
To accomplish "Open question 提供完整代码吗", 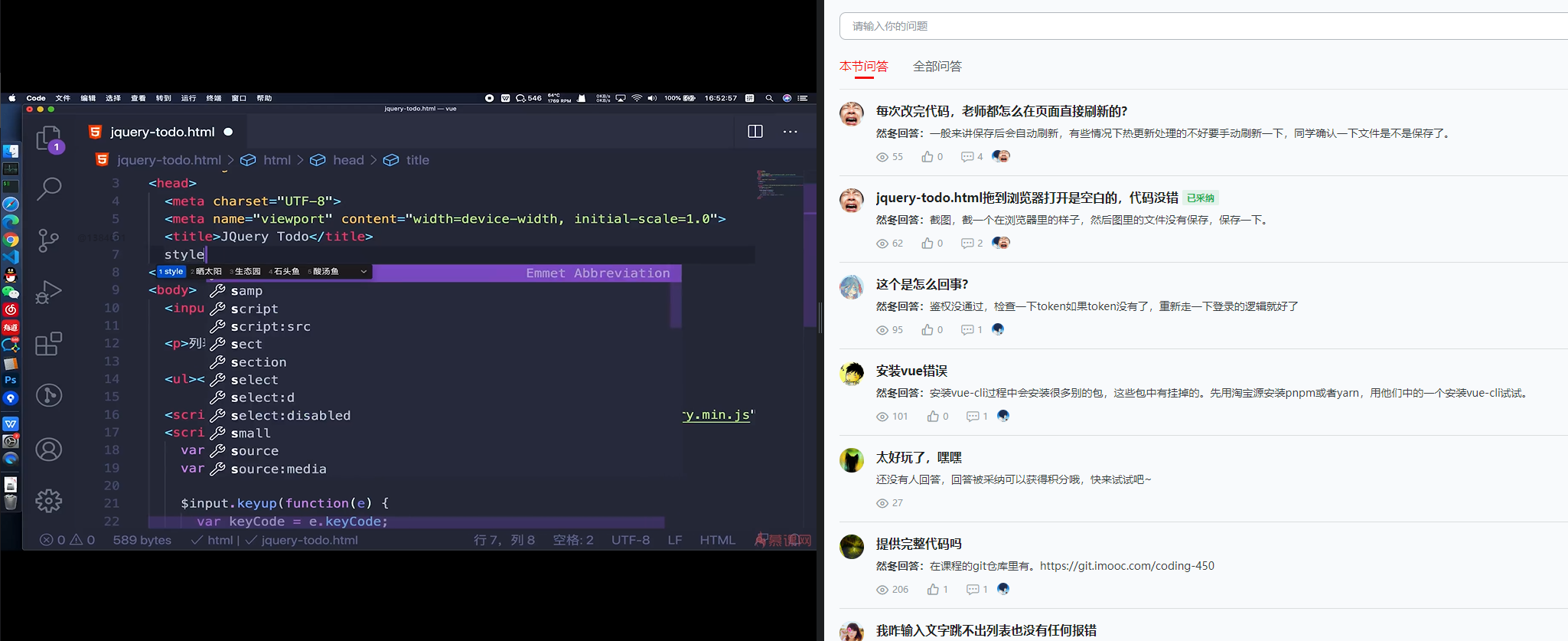I will (x=918, y=544).
